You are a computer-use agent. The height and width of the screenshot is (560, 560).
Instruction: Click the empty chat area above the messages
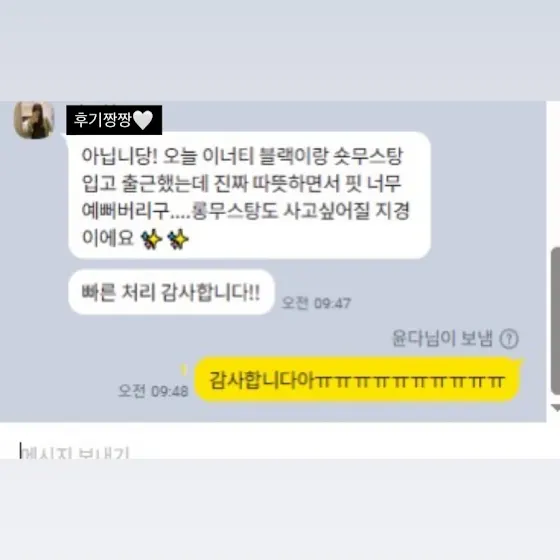point(280,50)
